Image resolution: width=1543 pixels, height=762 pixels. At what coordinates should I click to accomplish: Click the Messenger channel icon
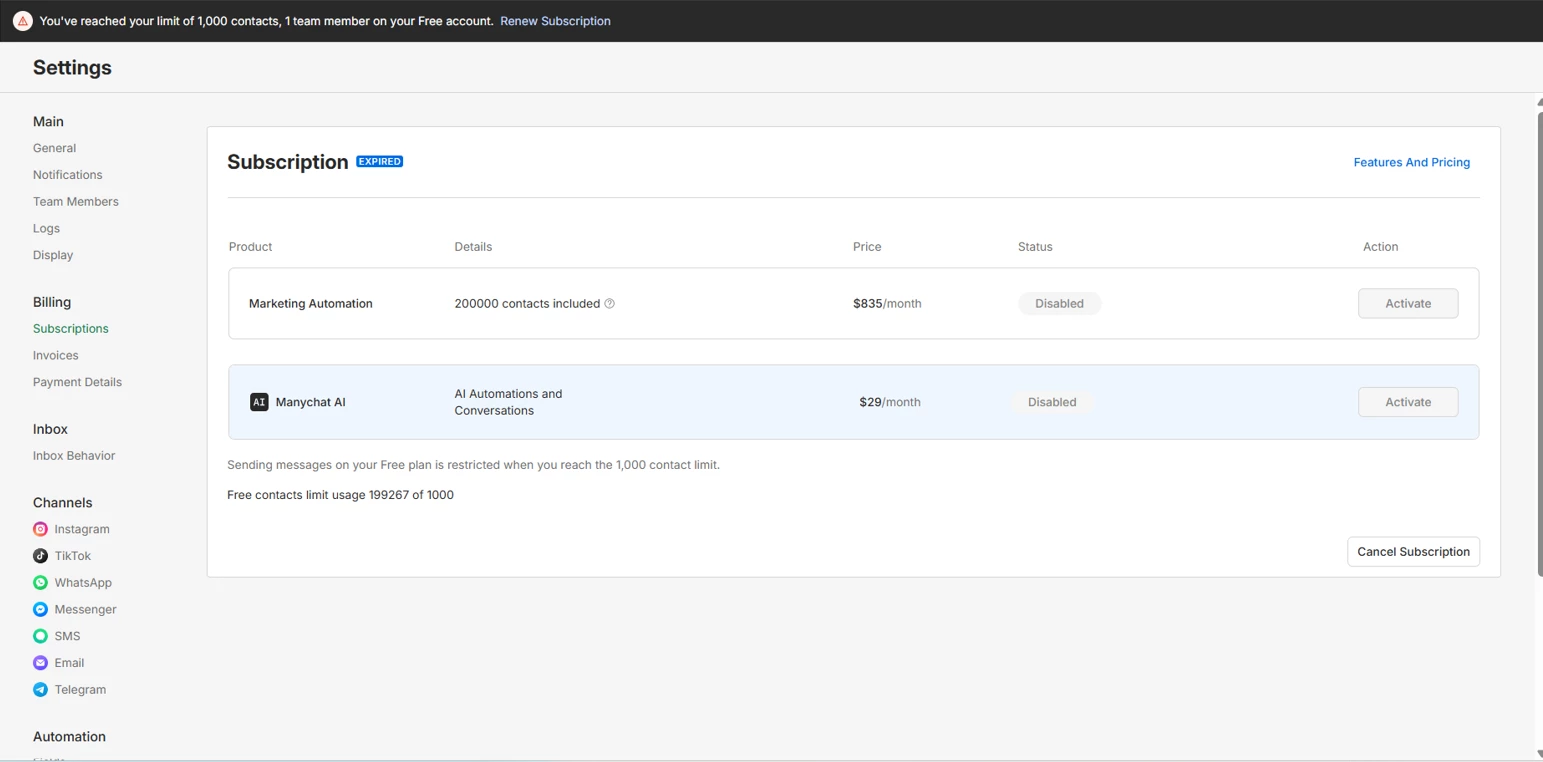(40, 610)
